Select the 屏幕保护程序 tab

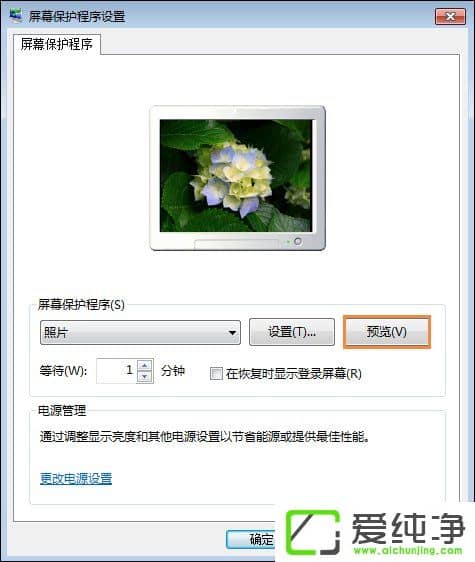click(57, 44)
